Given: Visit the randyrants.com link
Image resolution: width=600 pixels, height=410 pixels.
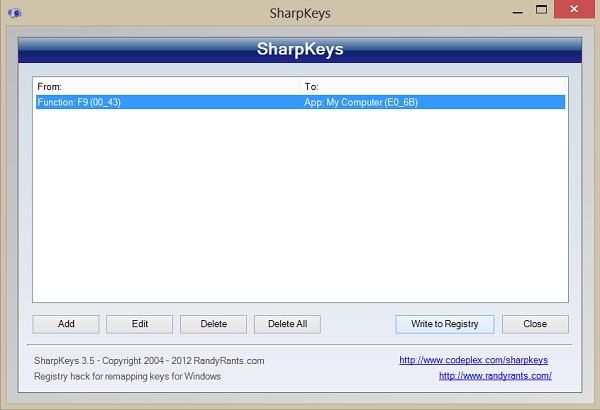Looking at the screenshot, I should (x=495, y=376).
